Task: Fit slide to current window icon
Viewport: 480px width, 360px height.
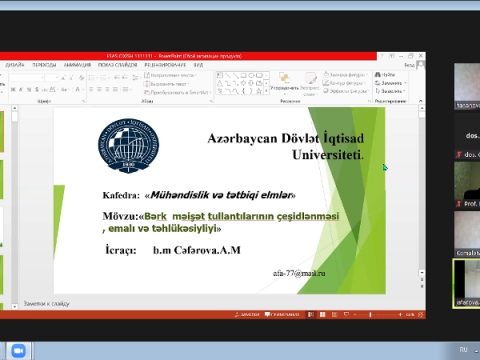Action: pos(421,314)
